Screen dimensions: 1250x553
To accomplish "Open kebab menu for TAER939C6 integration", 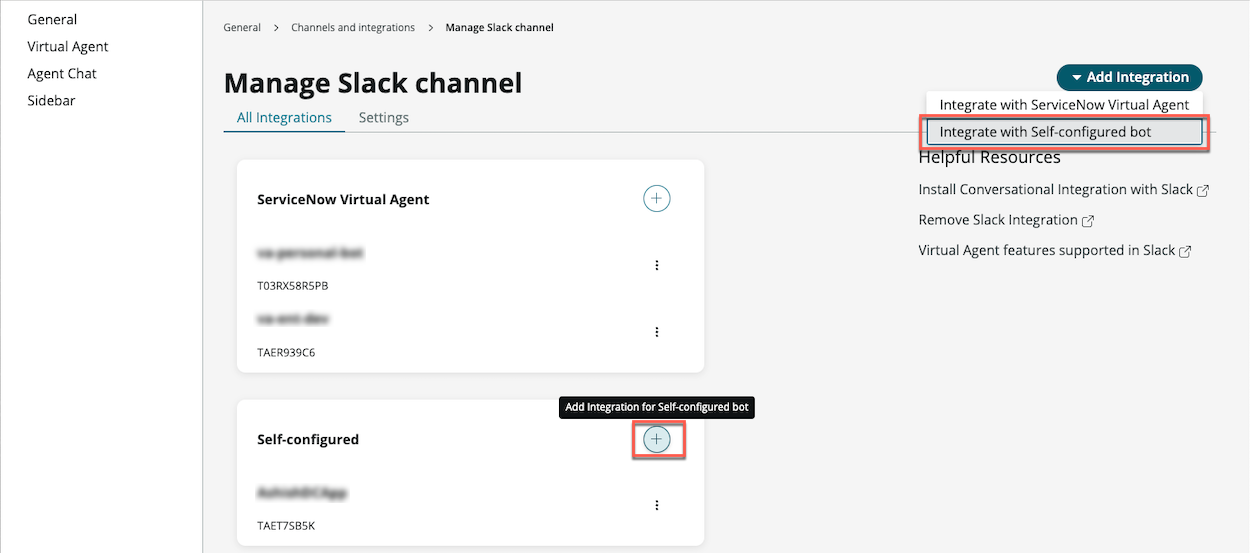I will tap(657, 332).
